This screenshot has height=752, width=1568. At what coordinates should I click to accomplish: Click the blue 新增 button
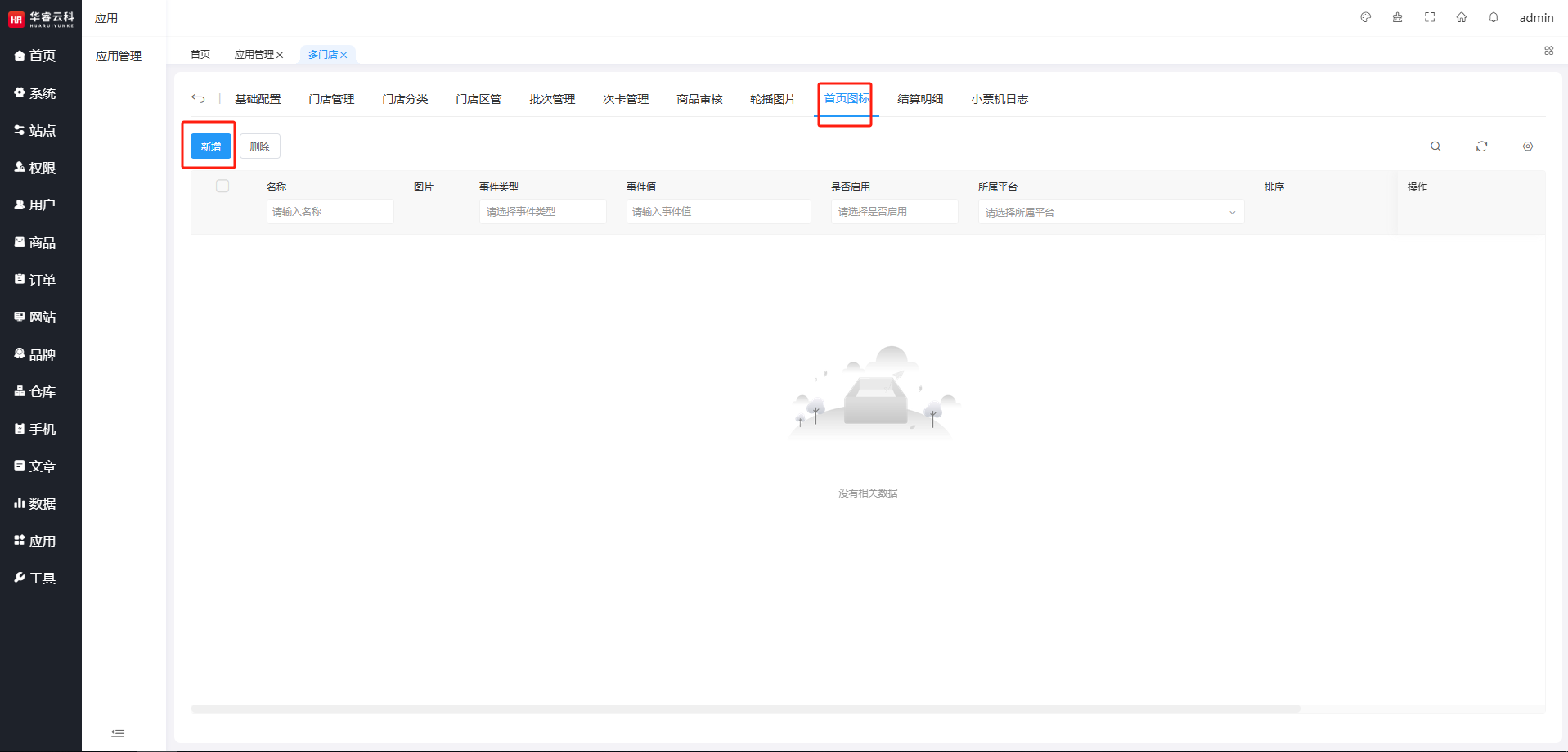click(211, 146)
